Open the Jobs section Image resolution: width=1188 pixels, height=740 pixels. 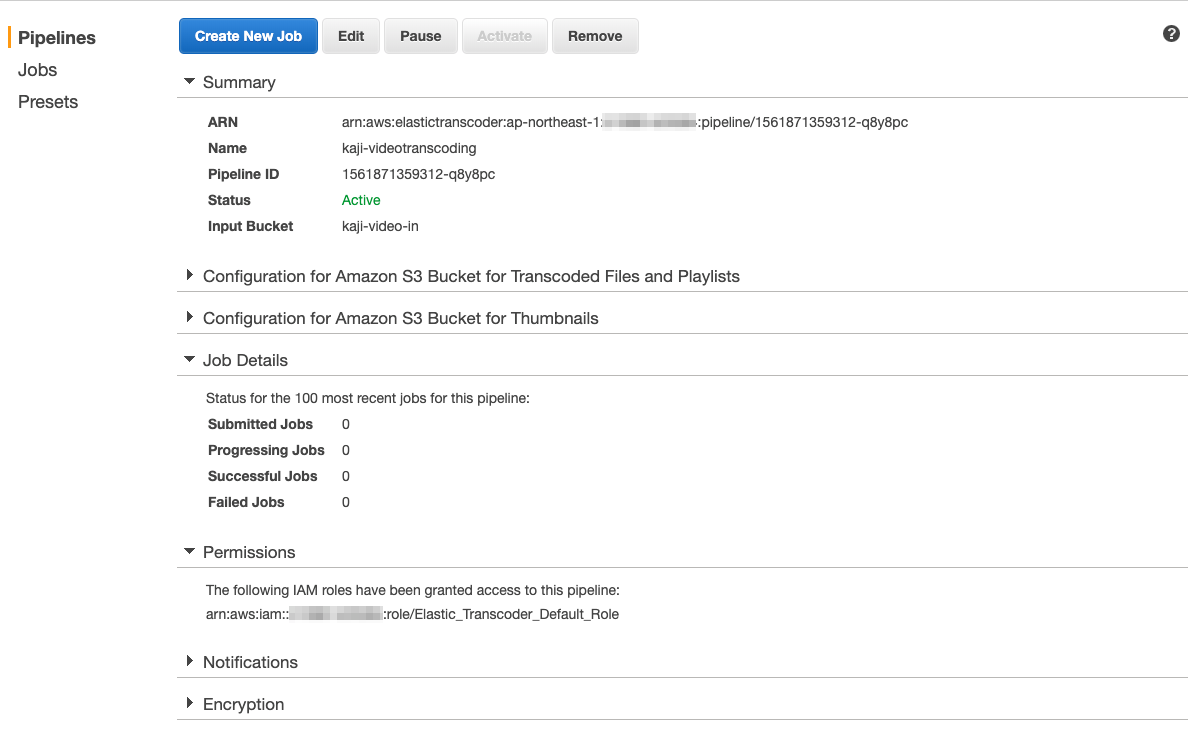coord(37,69)
